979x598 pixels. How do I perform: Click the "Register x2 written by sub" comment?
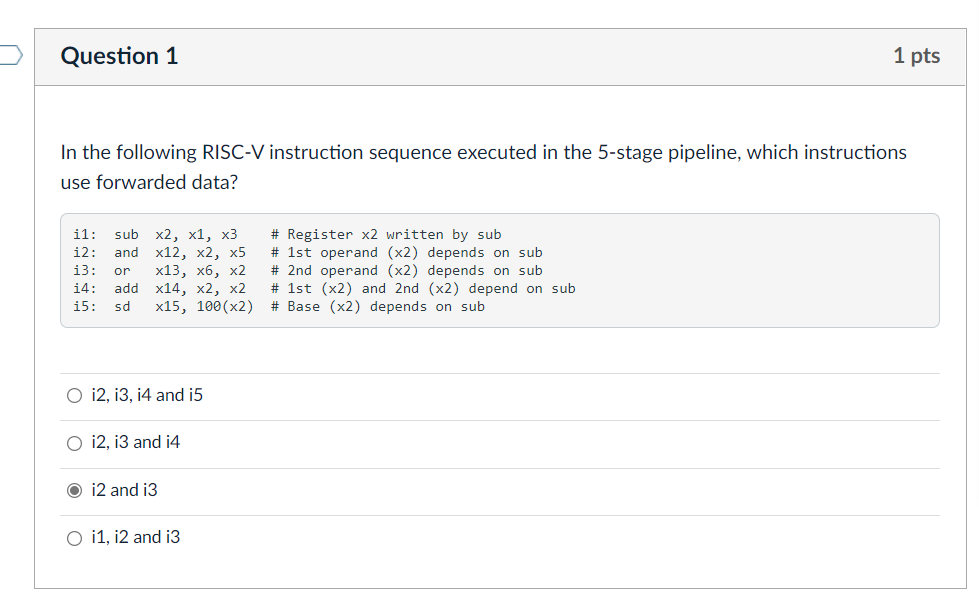coord(386,235)
